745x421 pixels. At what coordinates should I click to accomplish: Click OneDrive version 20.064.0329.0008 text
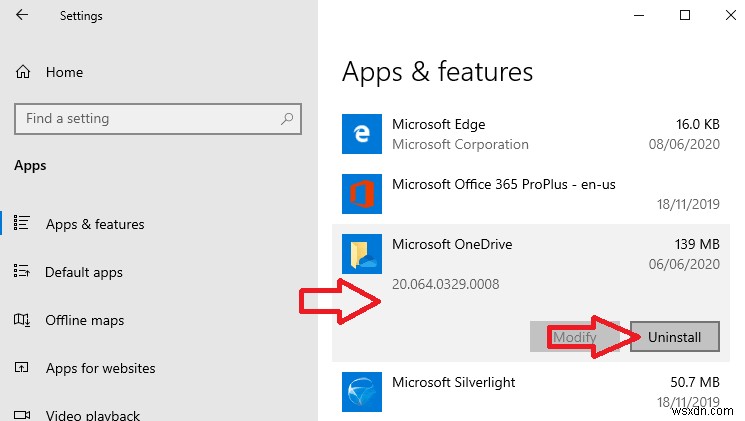(446, 284)
